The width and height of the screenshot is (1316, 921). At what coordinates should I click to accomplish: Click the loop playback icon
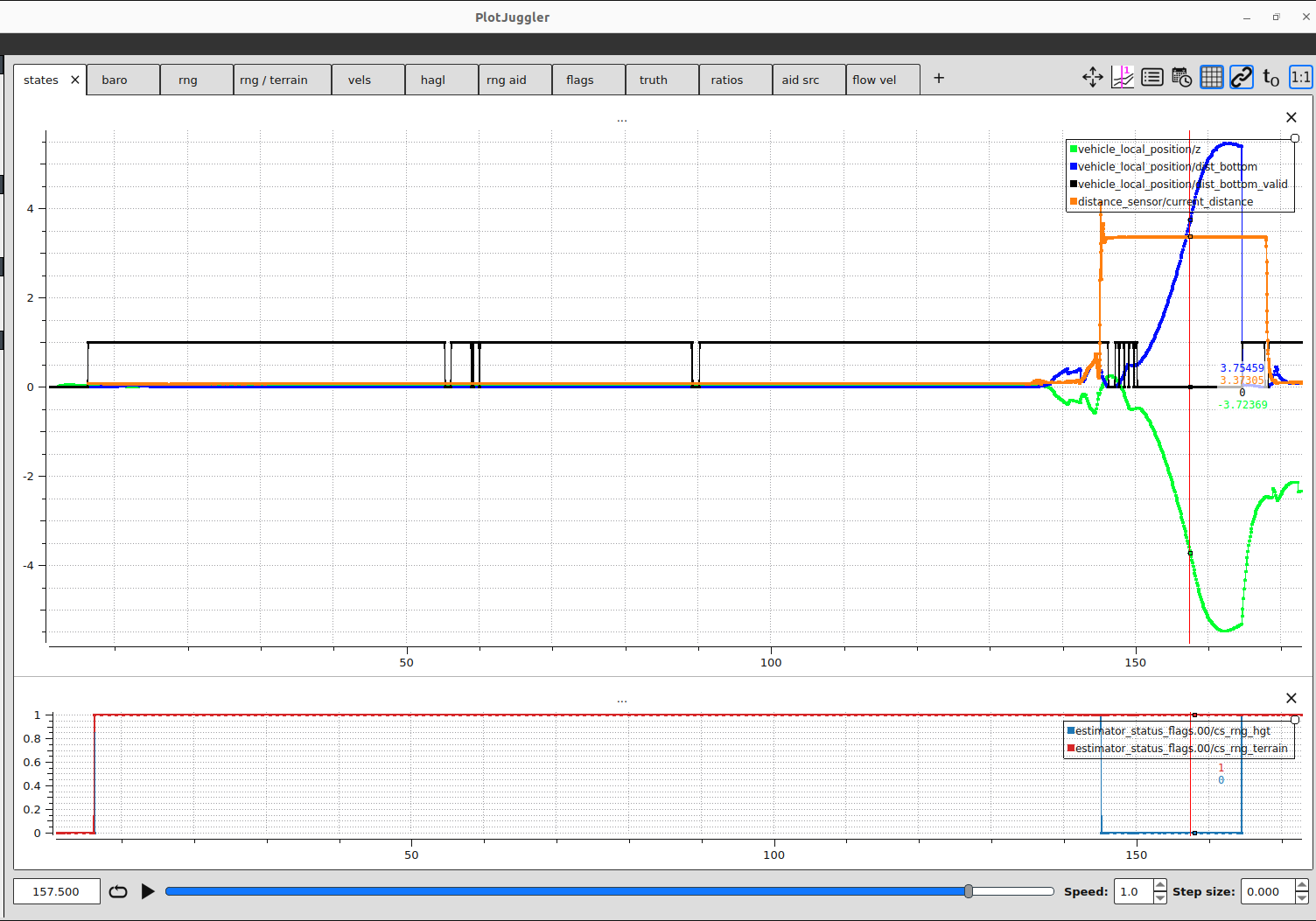pos(118,891)
